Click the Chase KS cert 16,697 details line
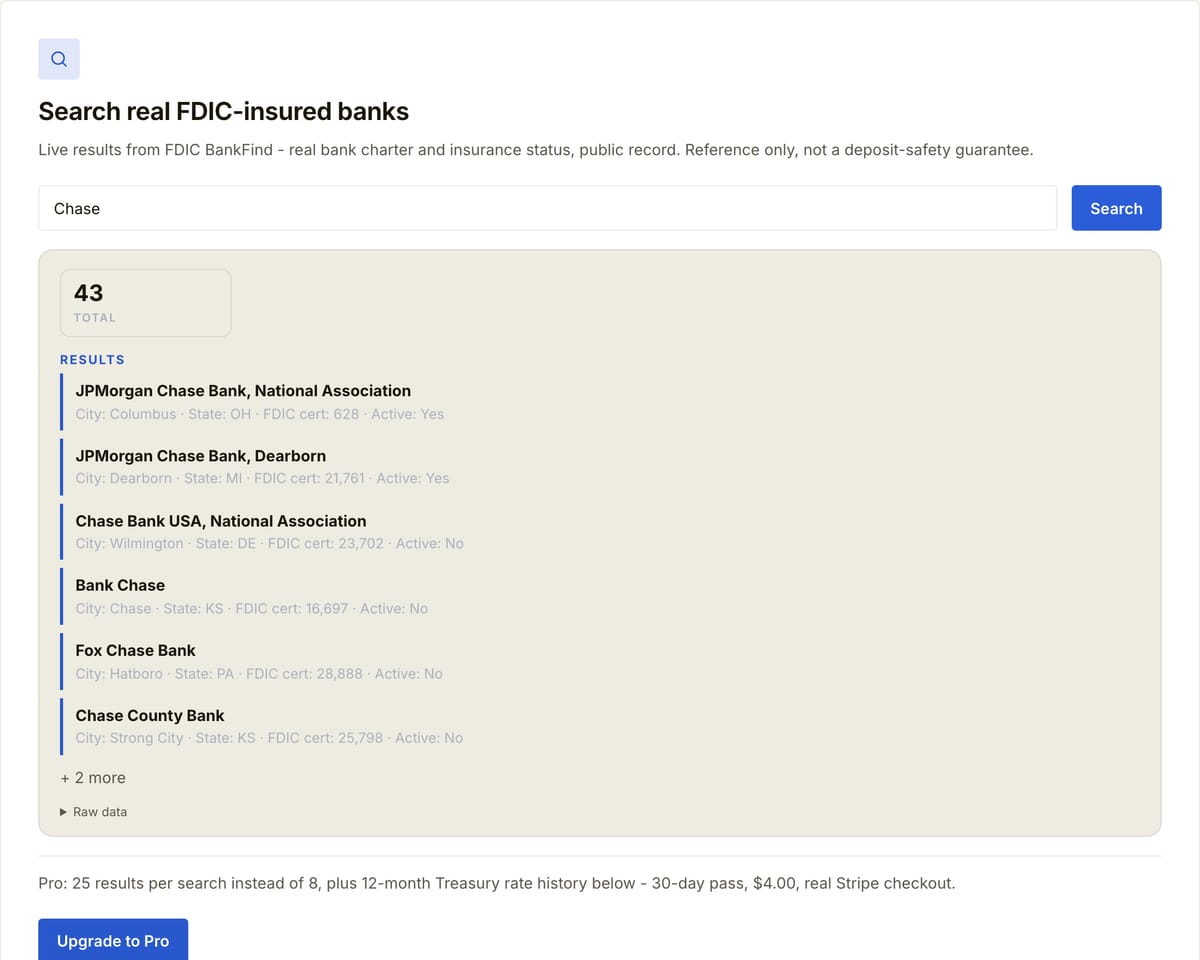The height and width of the screenshot is (960, 1200). pos(252,608)
